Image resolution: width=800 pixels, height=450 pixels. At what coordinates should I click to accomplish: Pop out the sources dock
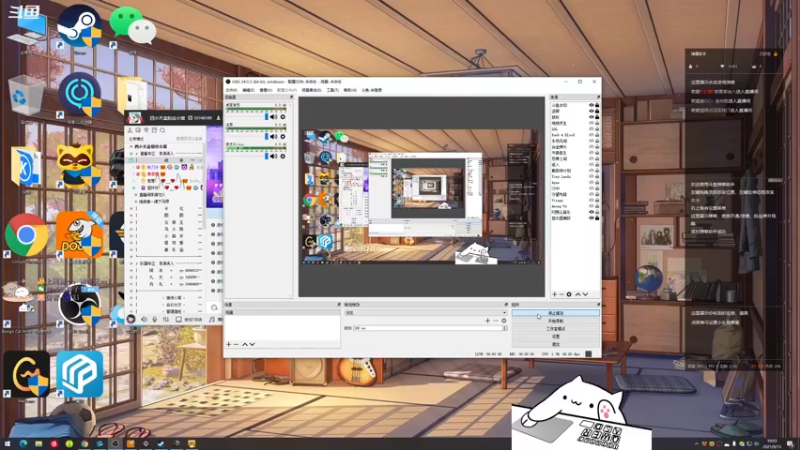[x=598, y=97]
